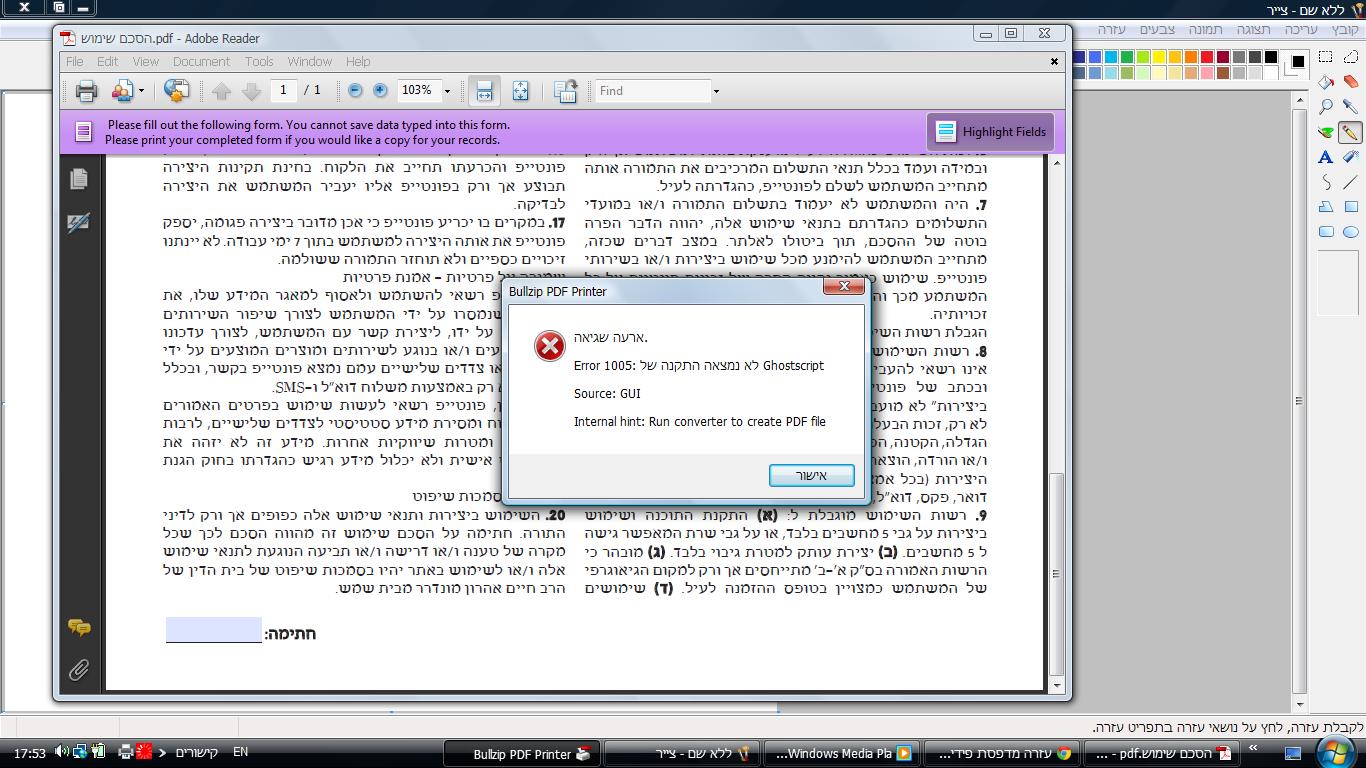Select the Paint pencil tool
This screenshot has height=768, width=1366.
click(x=1350, y=132)
